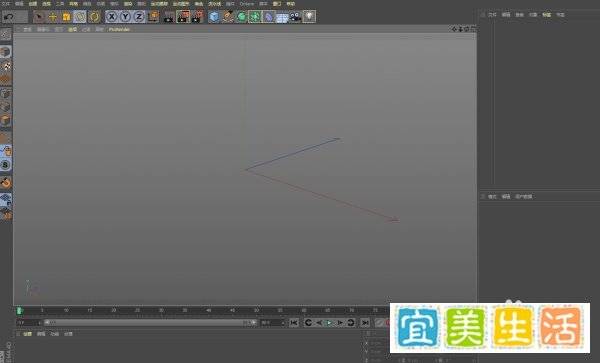Go to end of animation
The width and height of the screenshot is (600, 363).
365,323
